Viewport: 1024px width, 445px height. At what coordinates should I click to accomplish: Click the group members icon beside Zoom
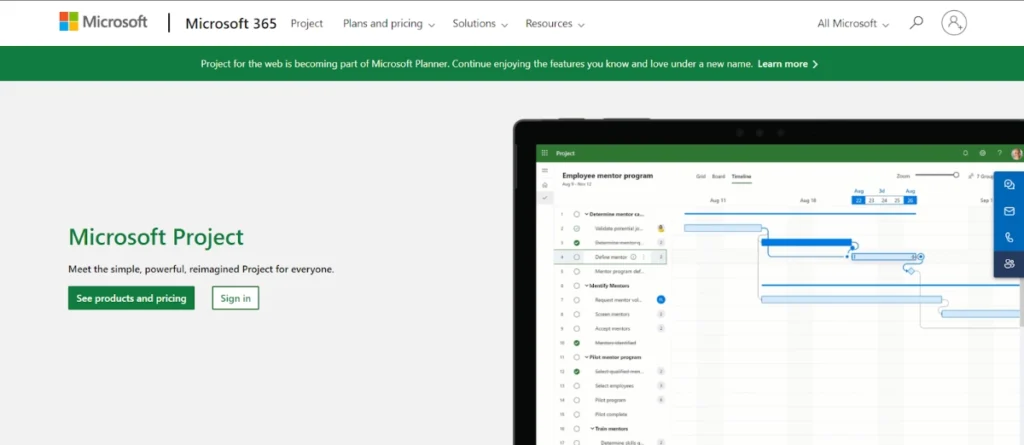coord(971,176)
